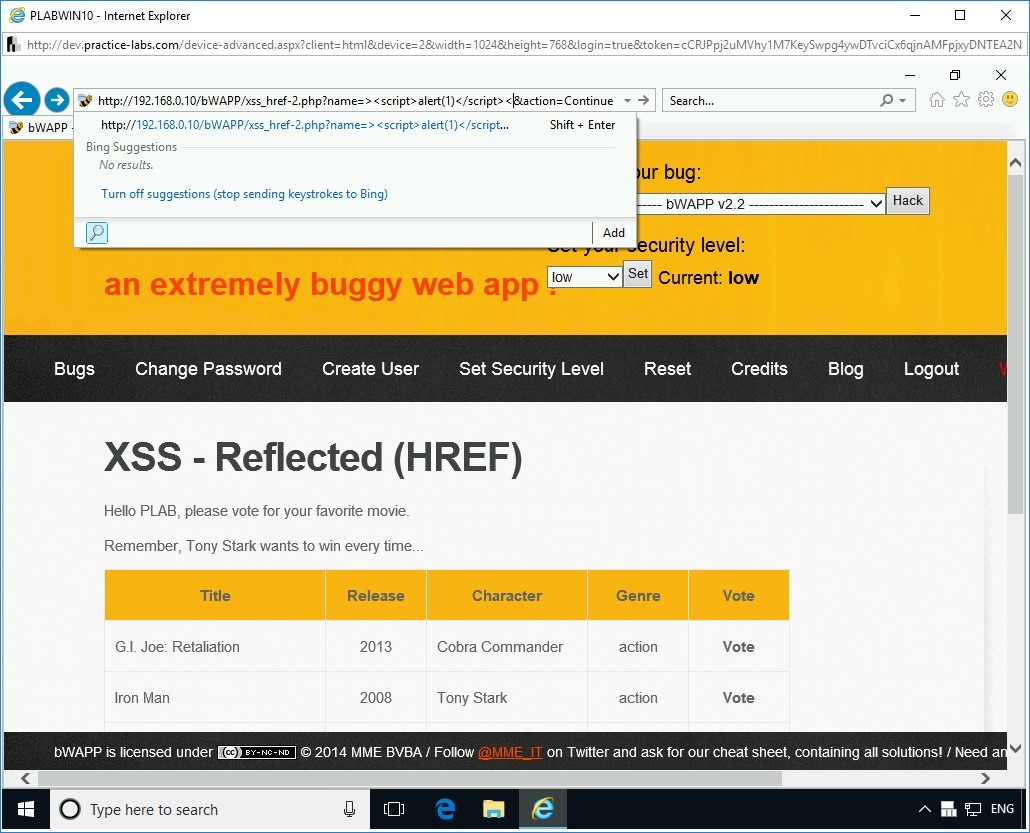This screenshot has height=833, width=1030.
Task: Click the Forward navigation arrow
Action: tap(57, 100)
